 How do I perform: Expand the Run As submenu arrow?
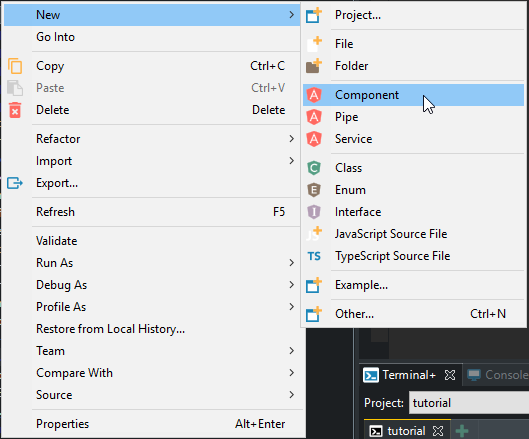click(291, 263)
